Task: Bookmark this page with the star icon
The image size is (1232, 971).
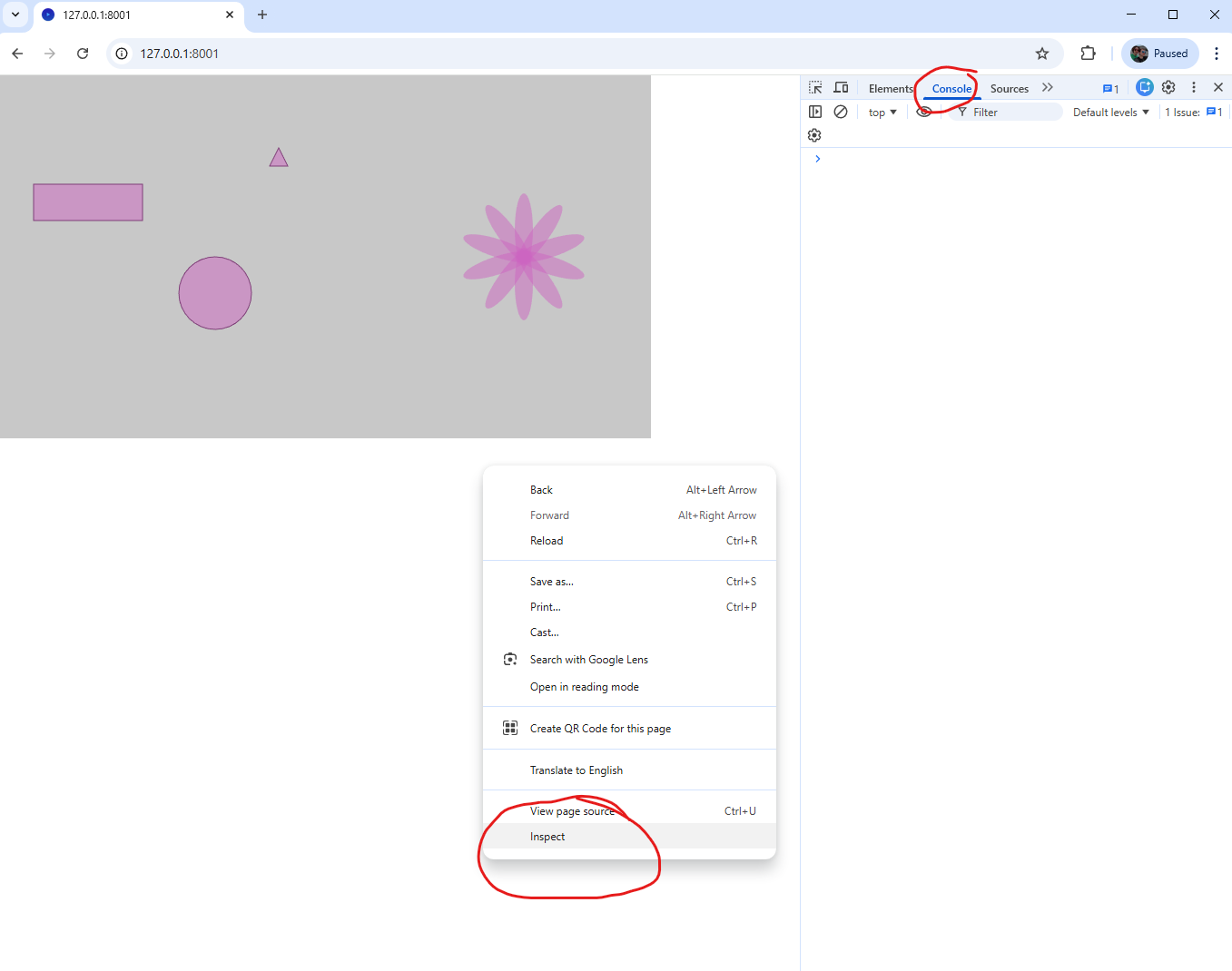Action: click(x=1042, y=54)
